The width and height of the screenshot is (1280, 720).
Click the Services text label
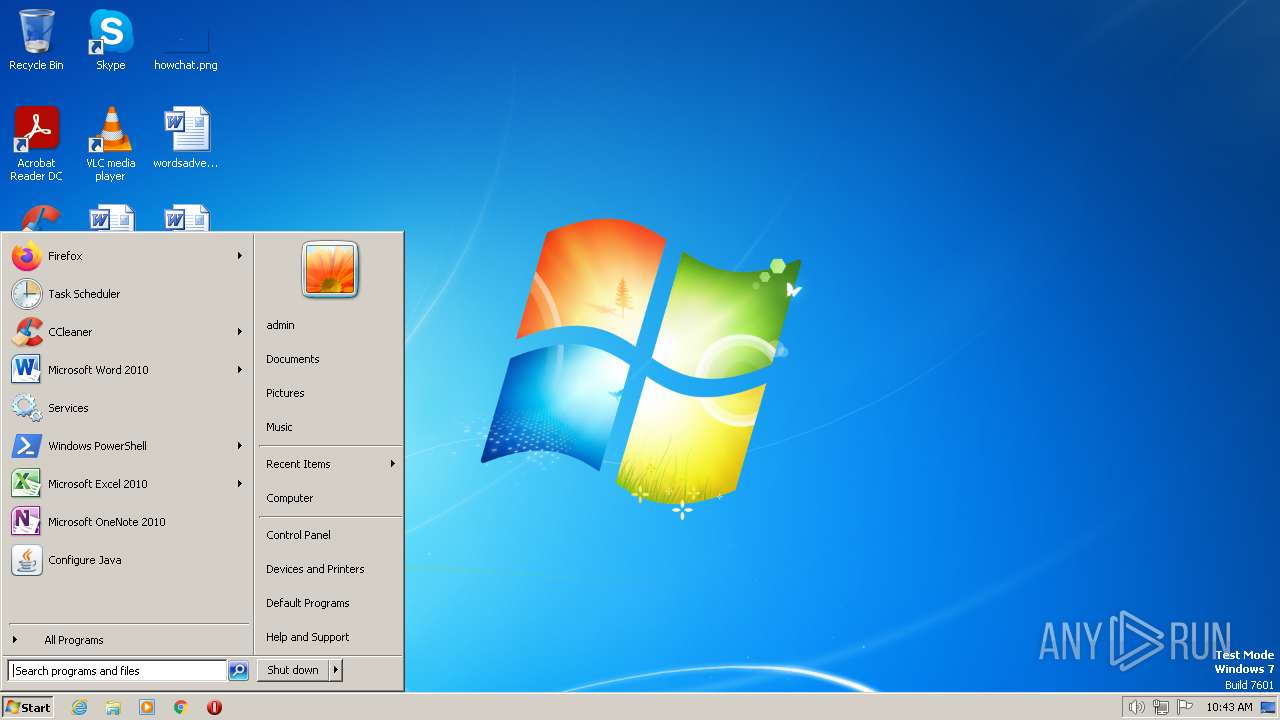(68, 408)
